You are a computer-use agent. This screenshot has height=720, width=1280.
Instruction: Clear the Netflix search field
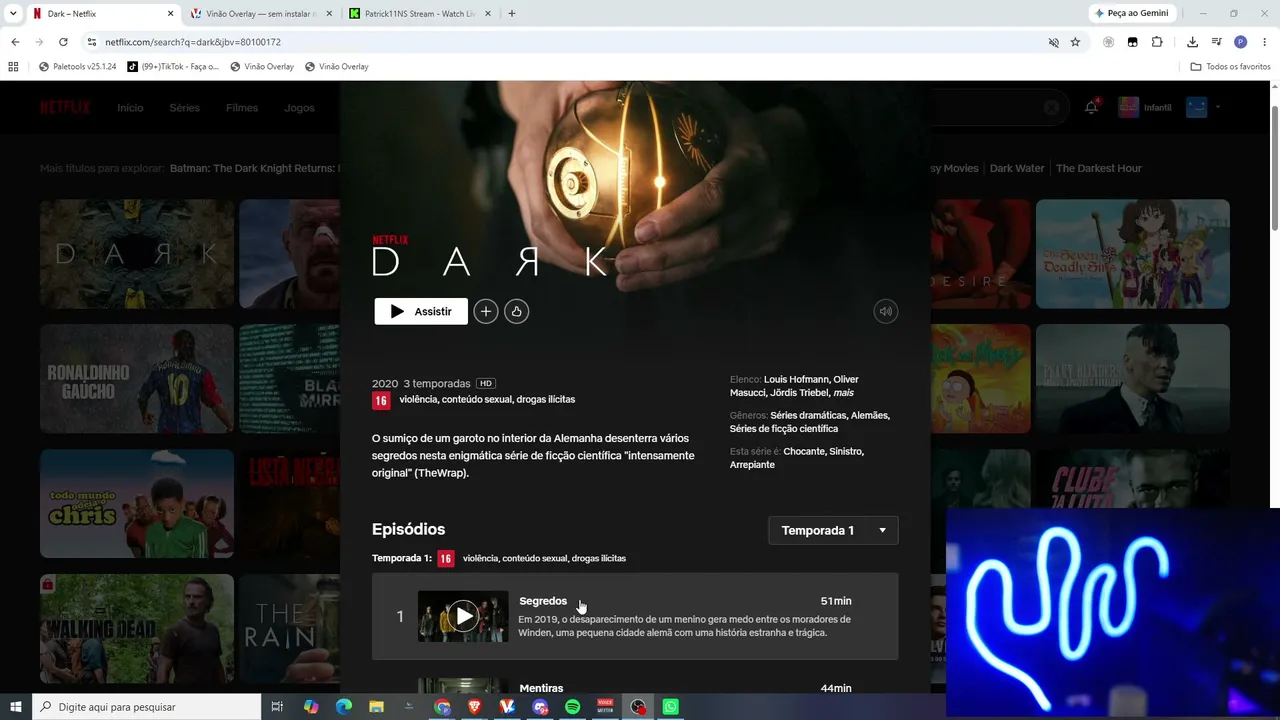coord(1051,107)
